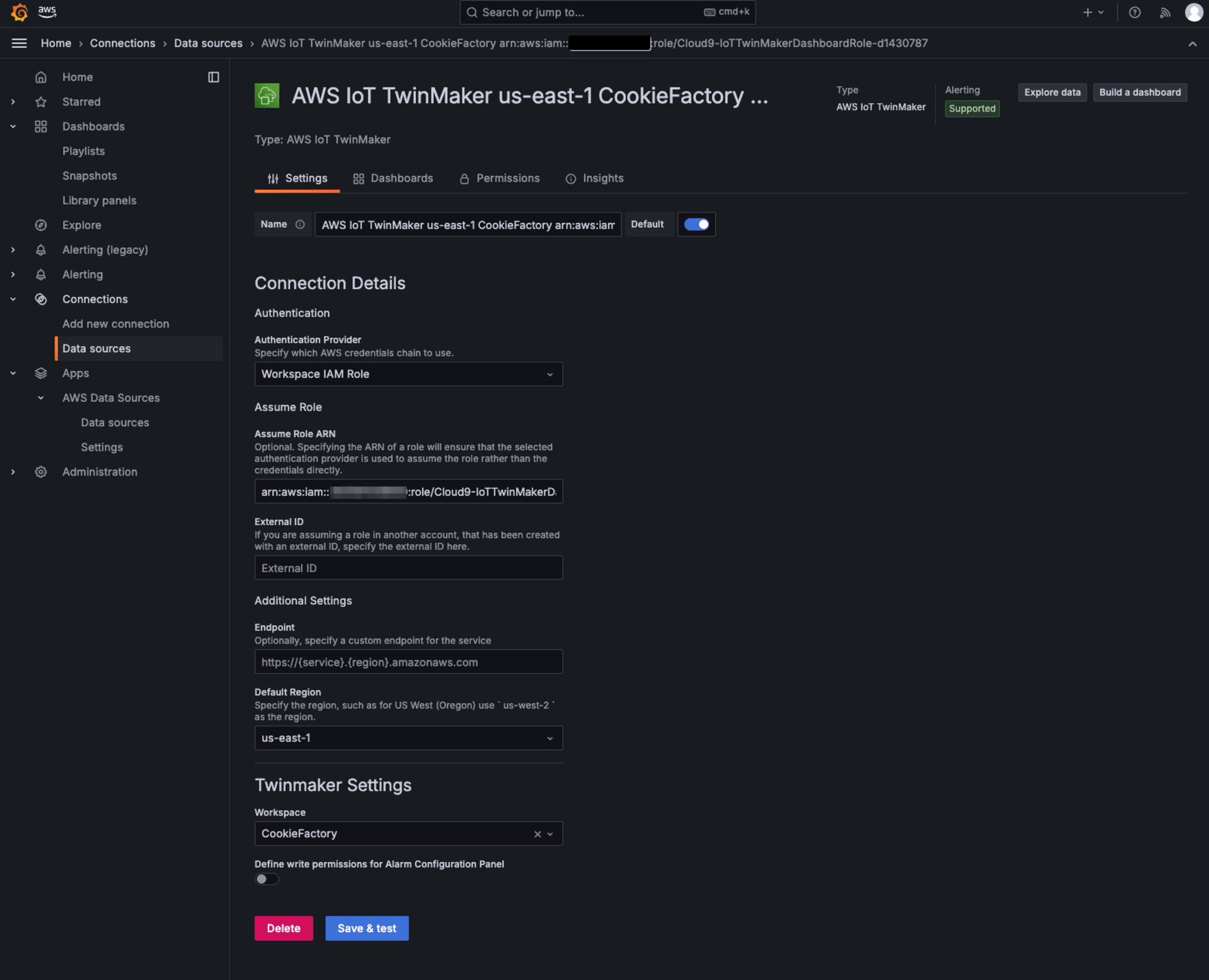This screenshot has height=980, width=1209.
Task: Open Playlists in the sidebar
Action: tap(83, 151)
